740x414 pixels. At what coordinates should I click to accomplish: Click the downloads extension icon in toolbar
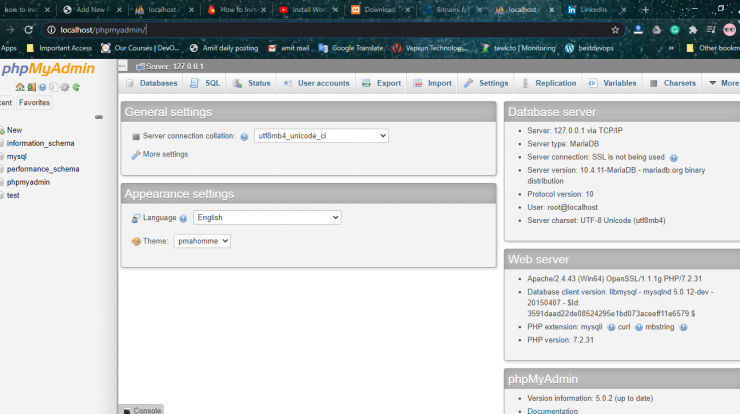pos(638,30)
